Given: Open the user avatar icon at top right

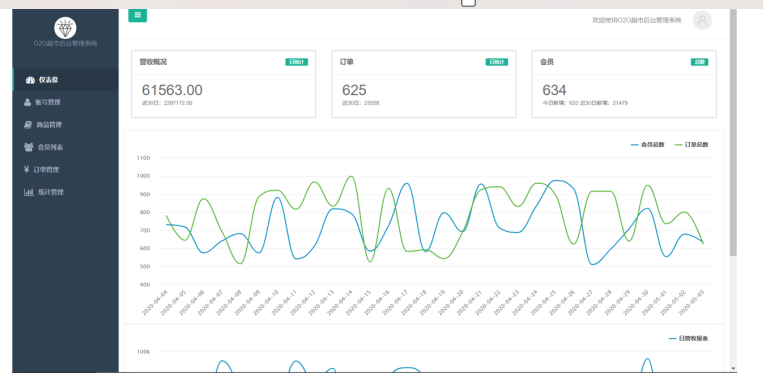Looking at the screenshot, I should pyautogui.click(x=702, y=20).
